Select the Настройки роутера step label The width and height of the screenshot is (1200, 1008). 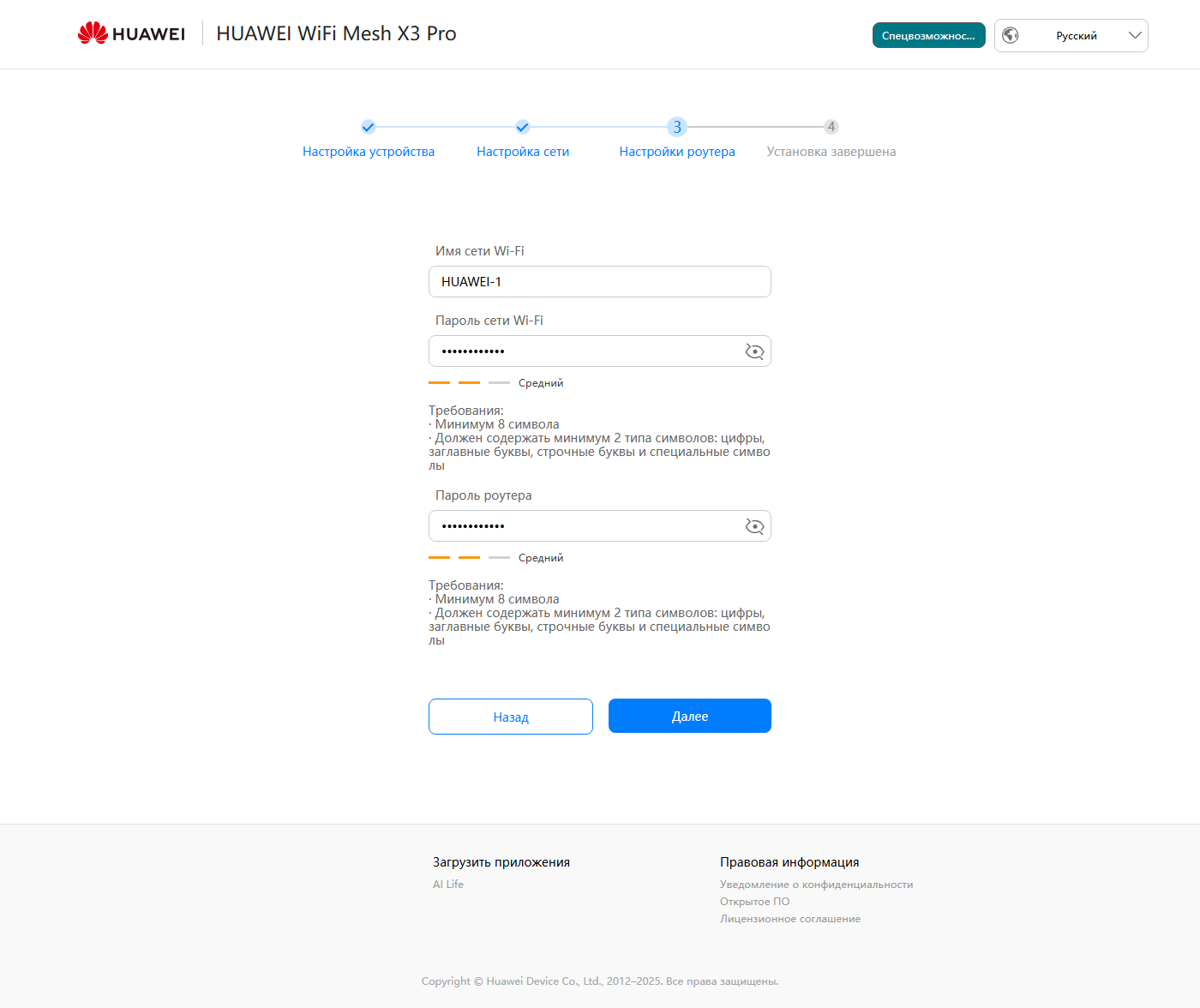coord(677,152)
